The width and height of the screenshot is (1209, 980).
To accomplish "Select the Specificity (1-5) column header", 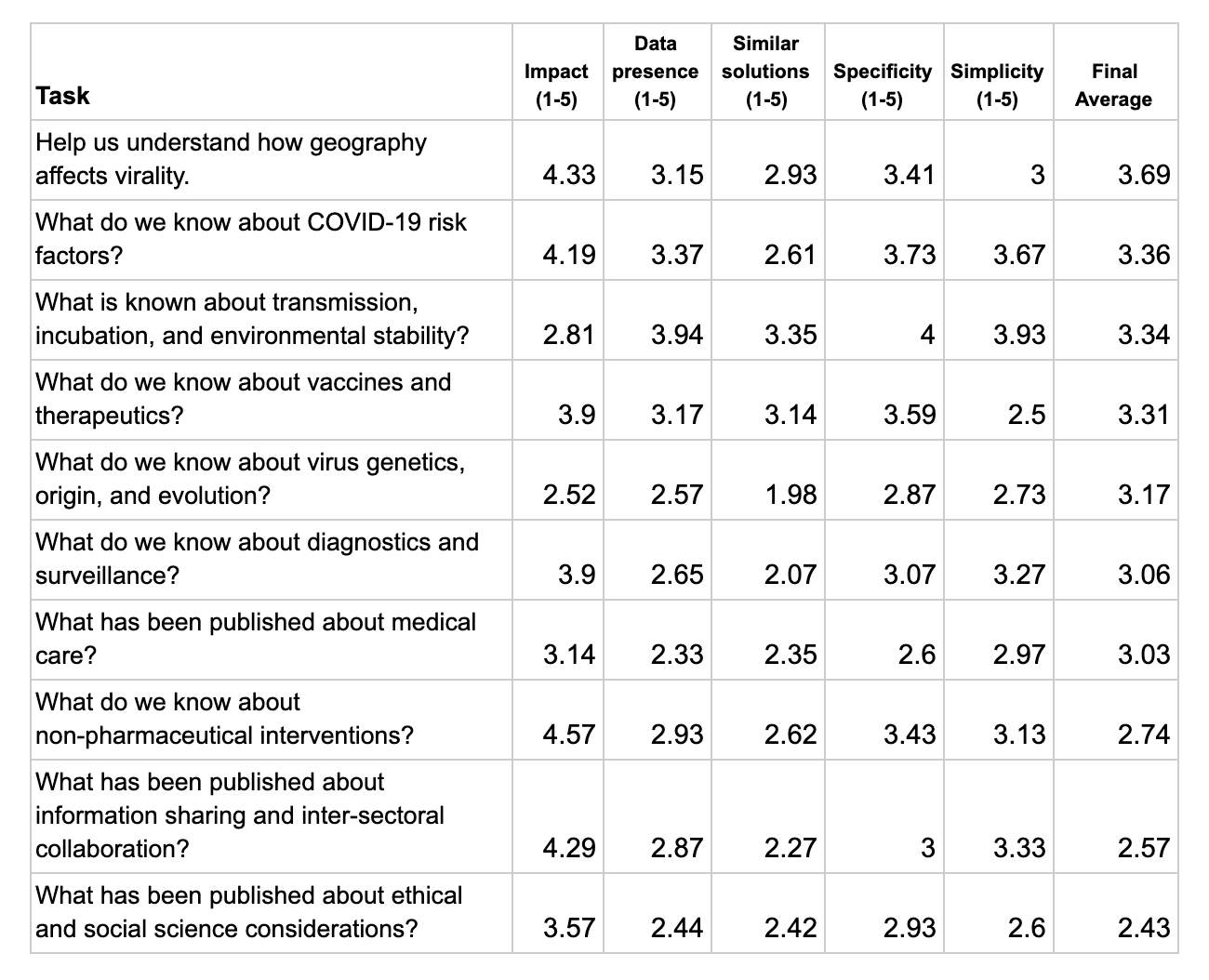I will (x=883, y=73).
